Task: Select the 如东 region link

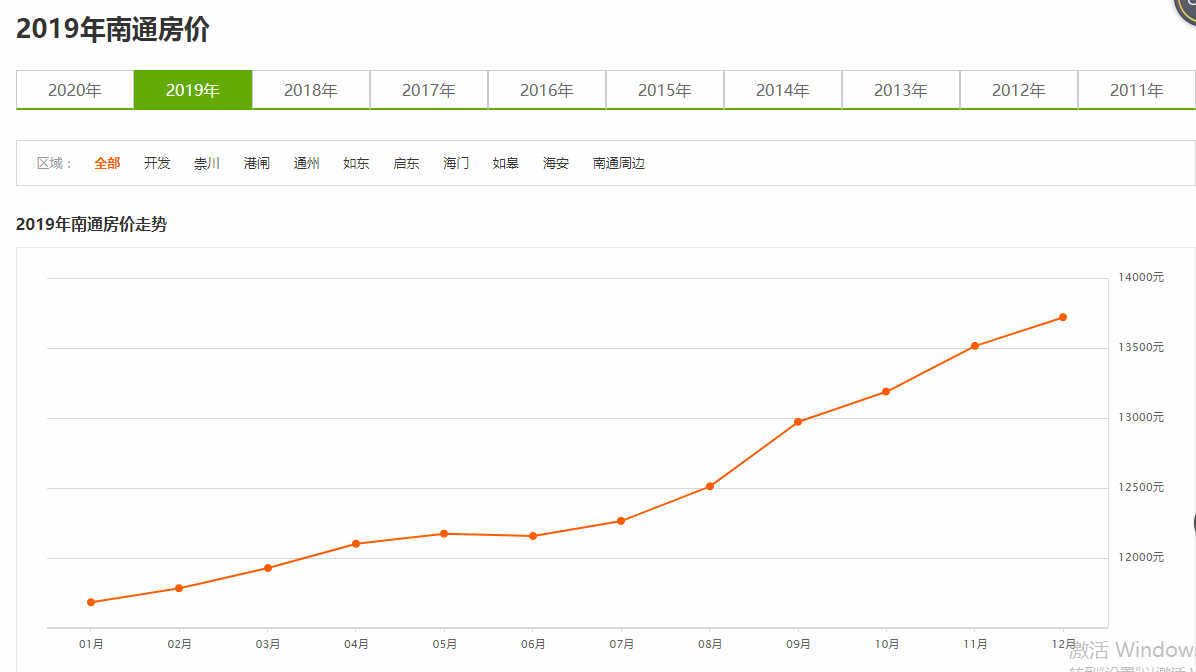Action: tap(356, 163)
